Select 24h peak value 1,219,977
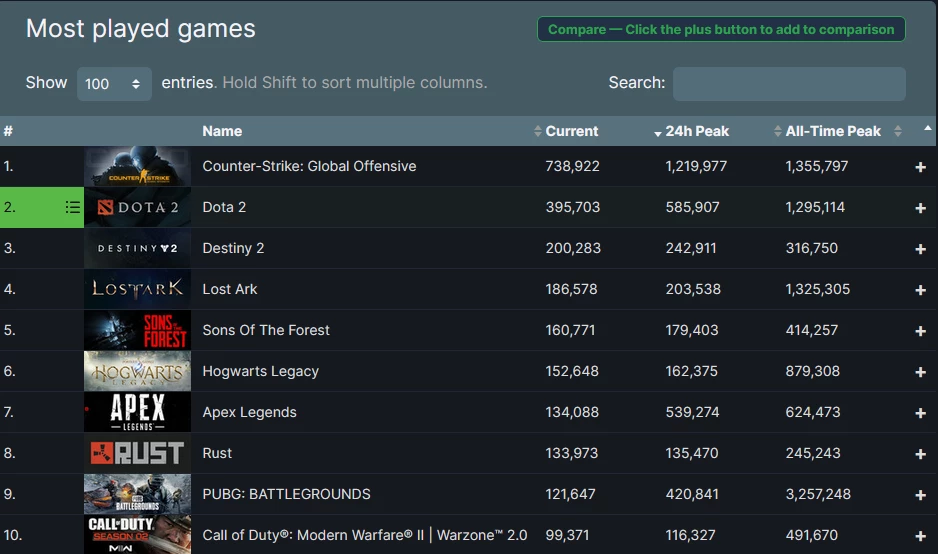 (696, 166)
